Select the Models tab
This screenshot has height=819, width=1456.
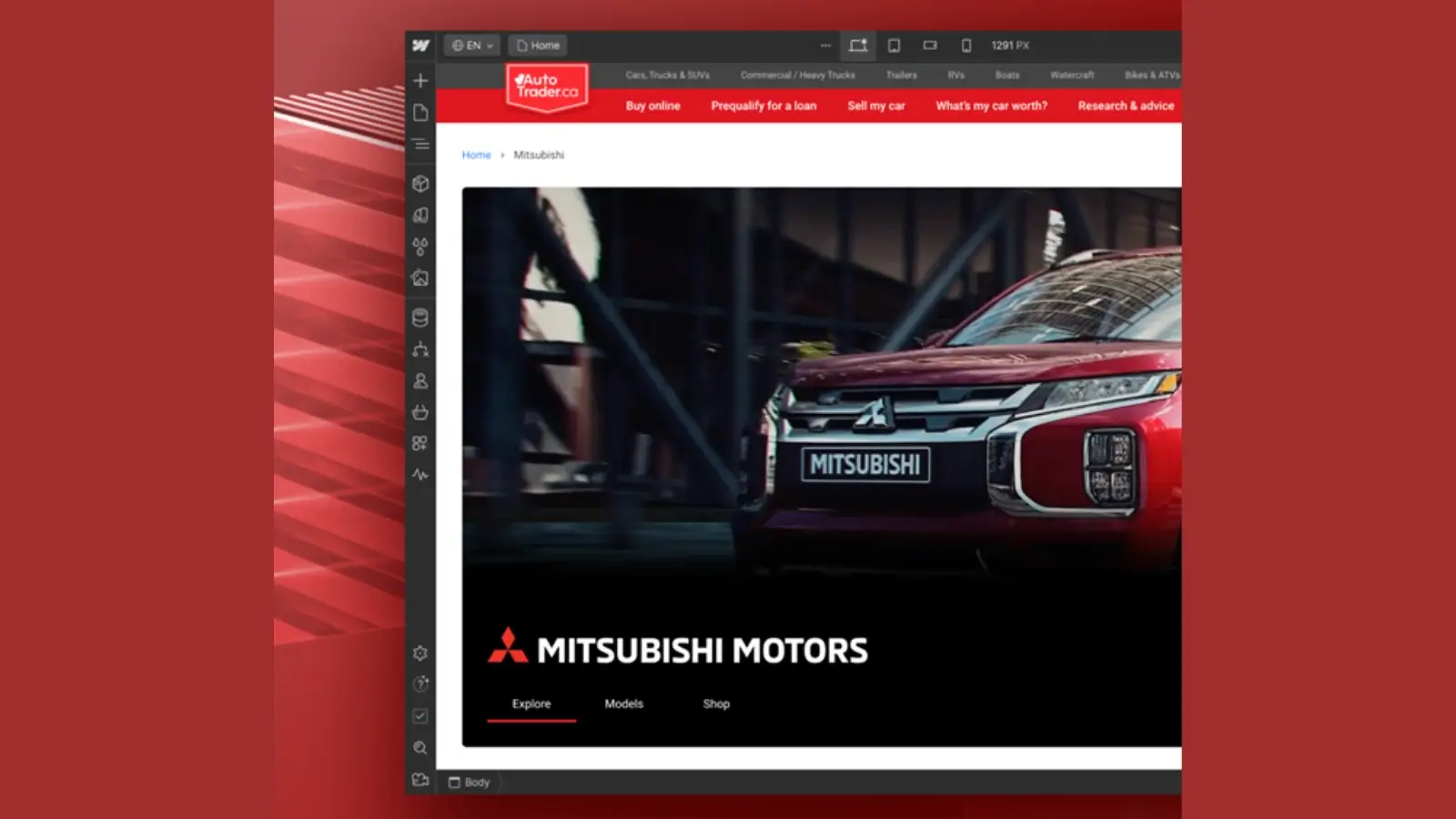tap(624, 703)
